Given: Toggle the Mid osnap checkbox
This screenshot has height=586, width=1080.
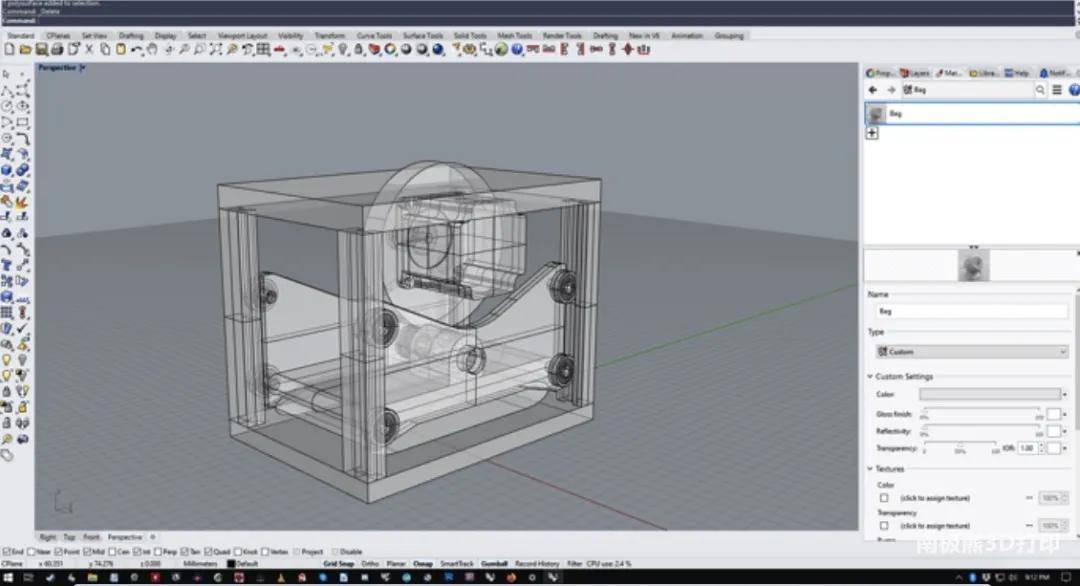Looking at the screenshot, I should click(x=87, y=552).
